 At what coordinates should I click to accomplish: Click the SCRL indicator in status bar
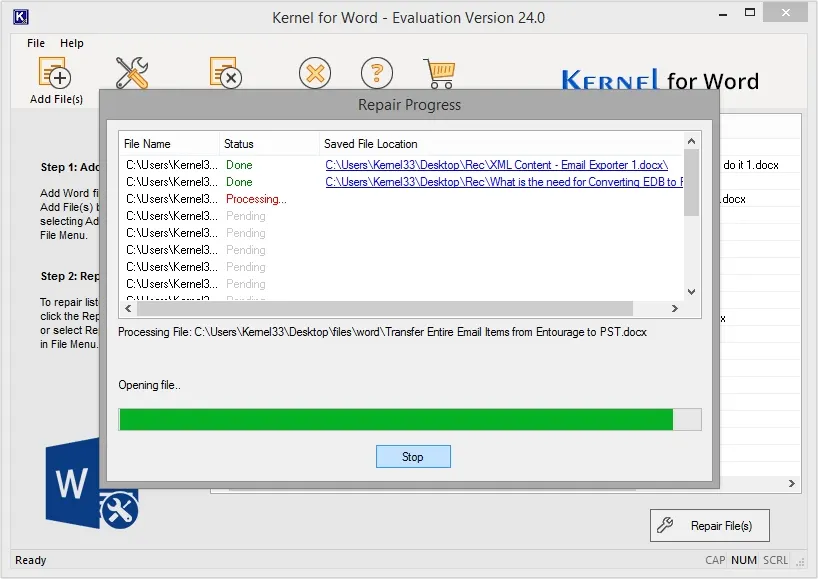pos(775,560)
